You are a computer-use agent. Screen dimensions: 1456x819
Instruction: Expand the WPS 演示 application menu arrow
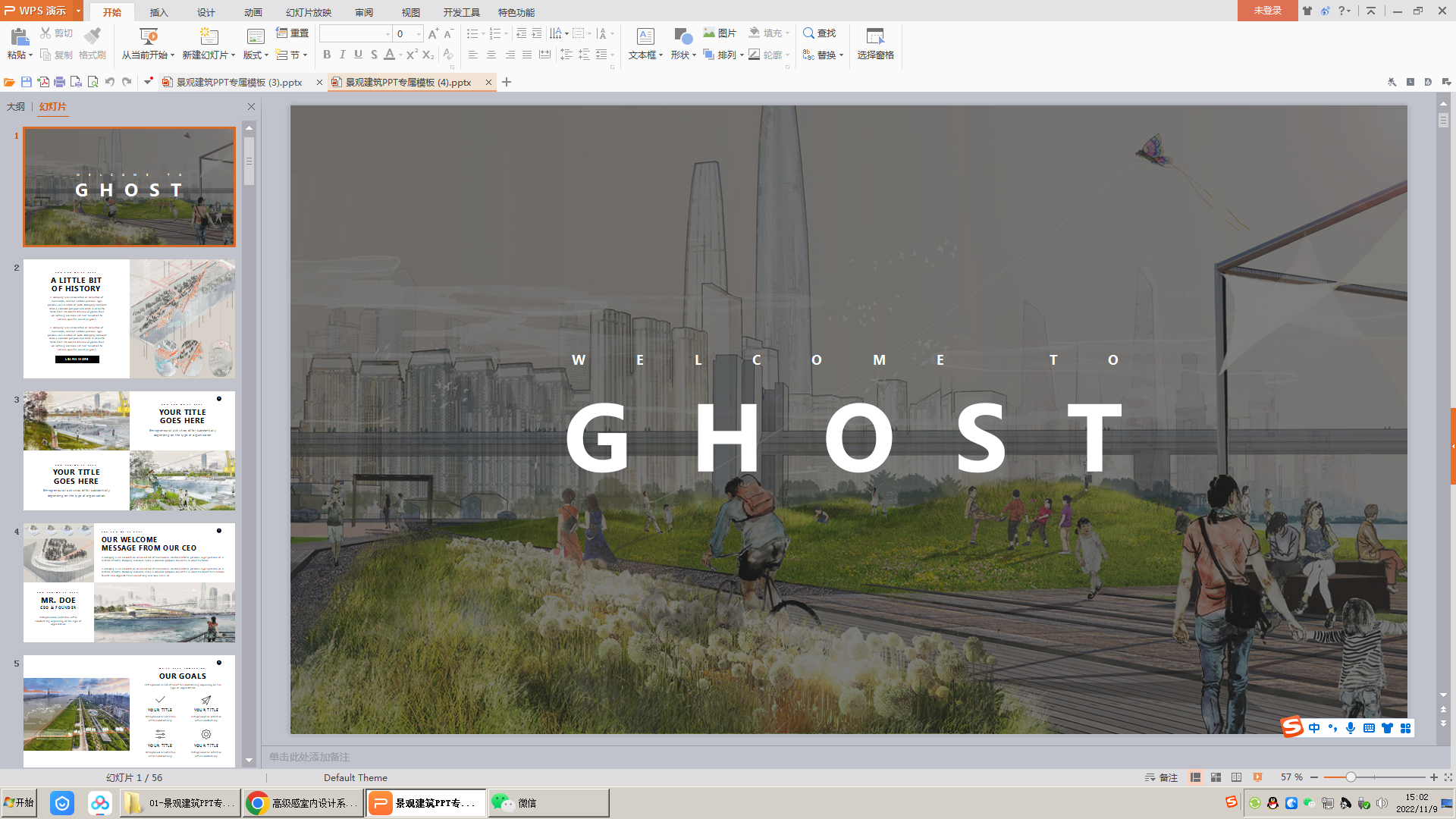[x=78, y=11]
